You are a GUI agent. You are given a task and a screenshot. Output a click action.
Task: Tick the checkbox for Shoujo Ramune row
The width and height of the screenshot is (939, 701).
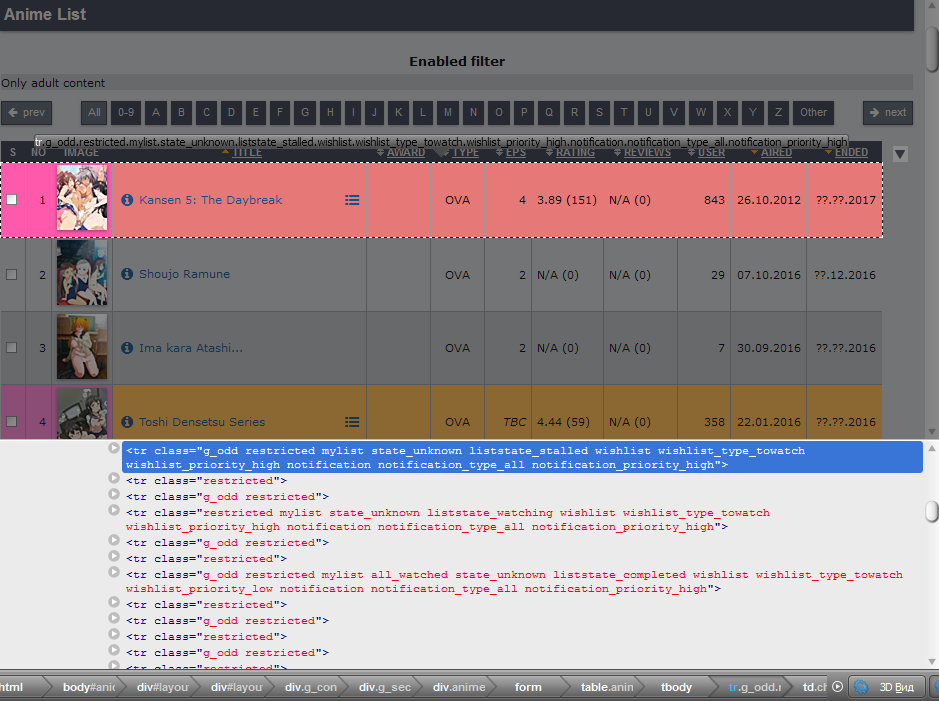(12, 274)
